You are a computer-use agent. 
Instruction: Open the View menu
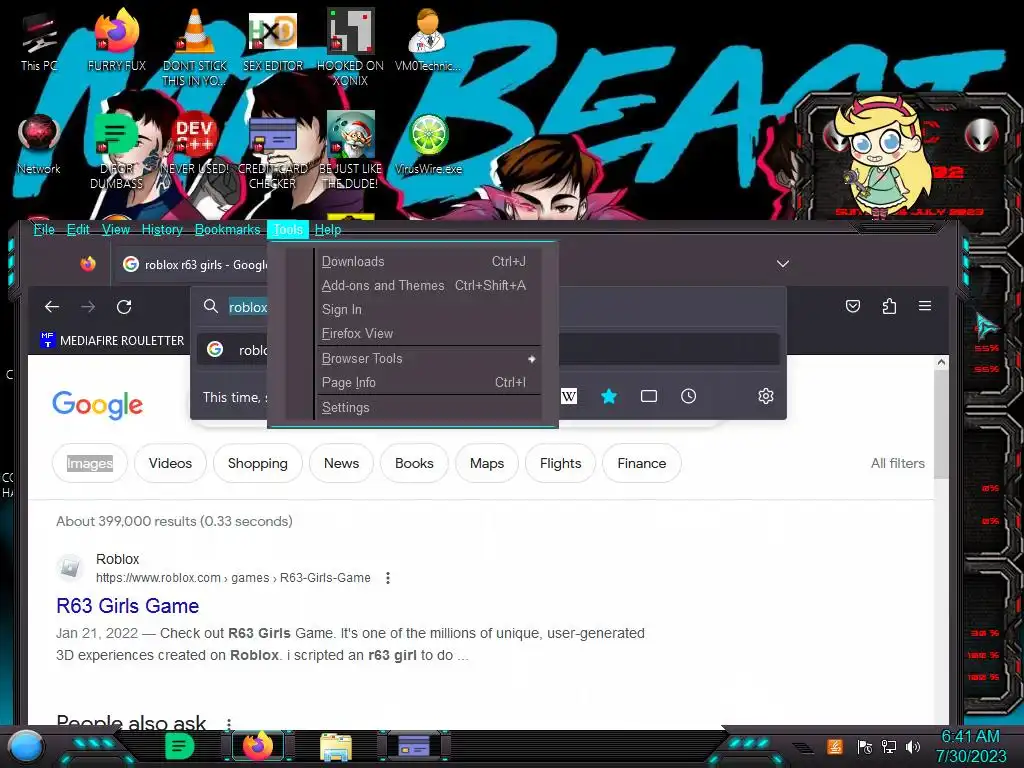[116, 229]
